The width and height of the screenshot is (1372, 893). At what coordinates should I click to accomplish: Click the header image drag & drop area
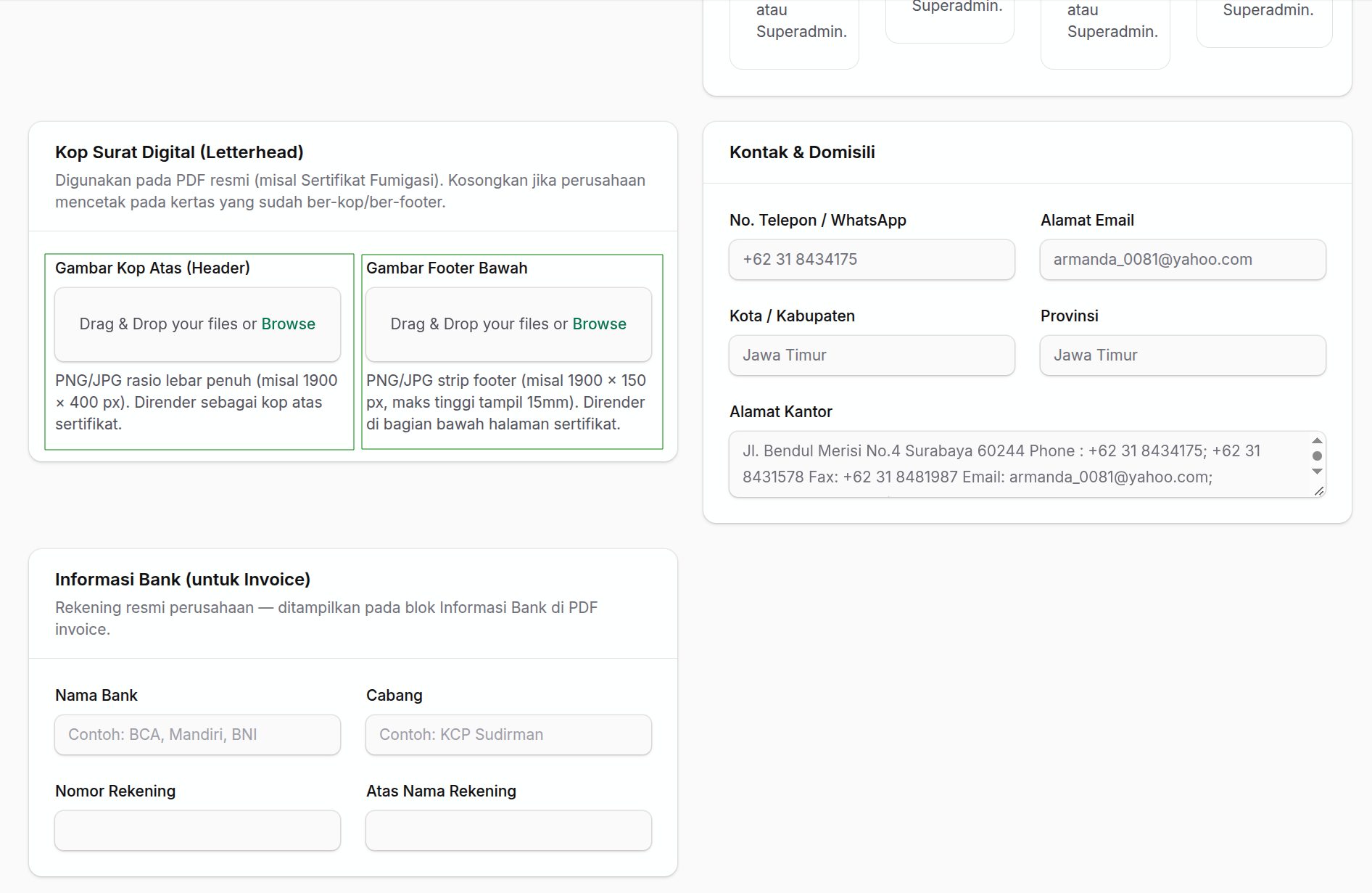[x=197, y=324]
